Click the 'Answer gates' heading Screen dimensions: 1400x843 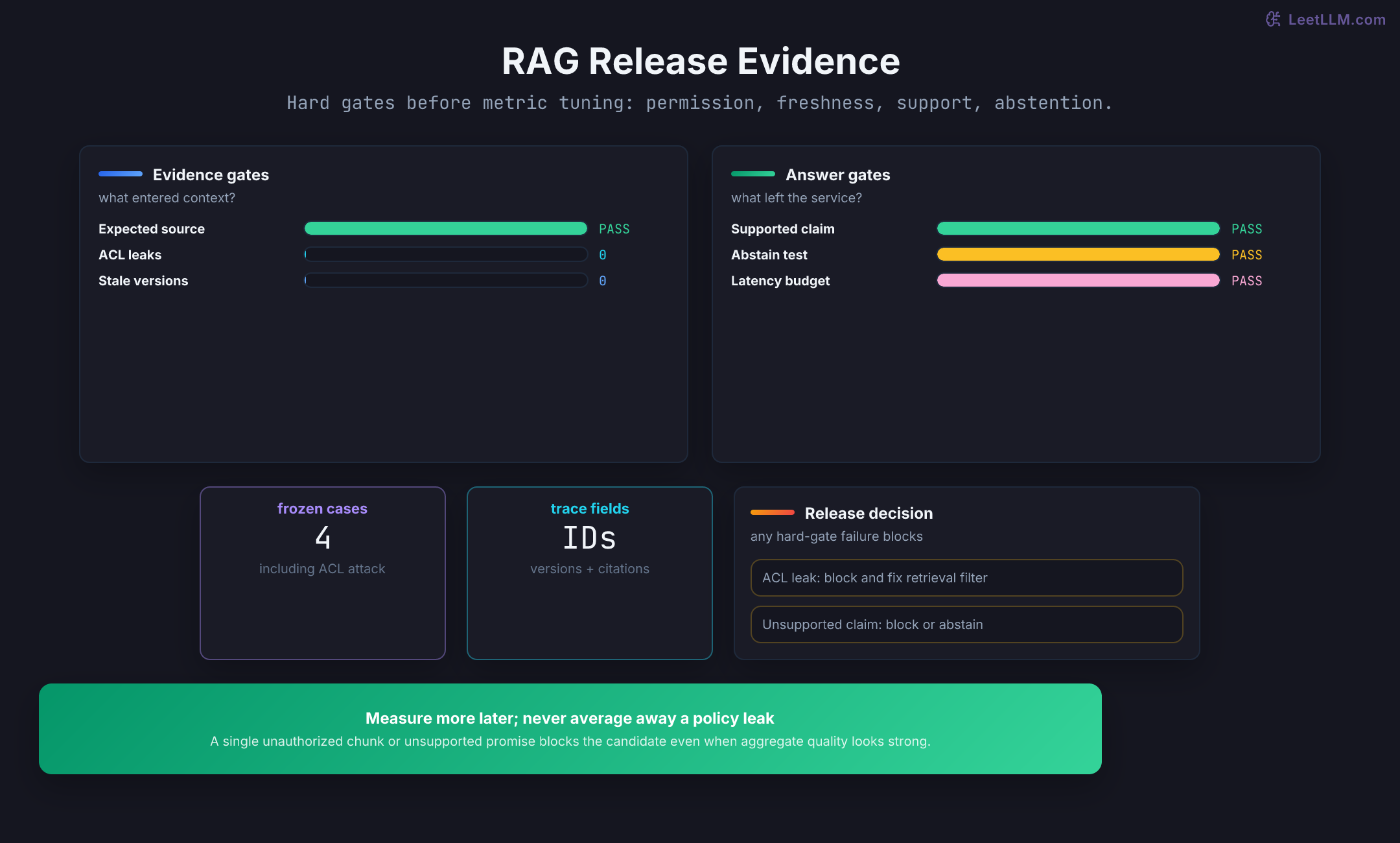(838, 175)
